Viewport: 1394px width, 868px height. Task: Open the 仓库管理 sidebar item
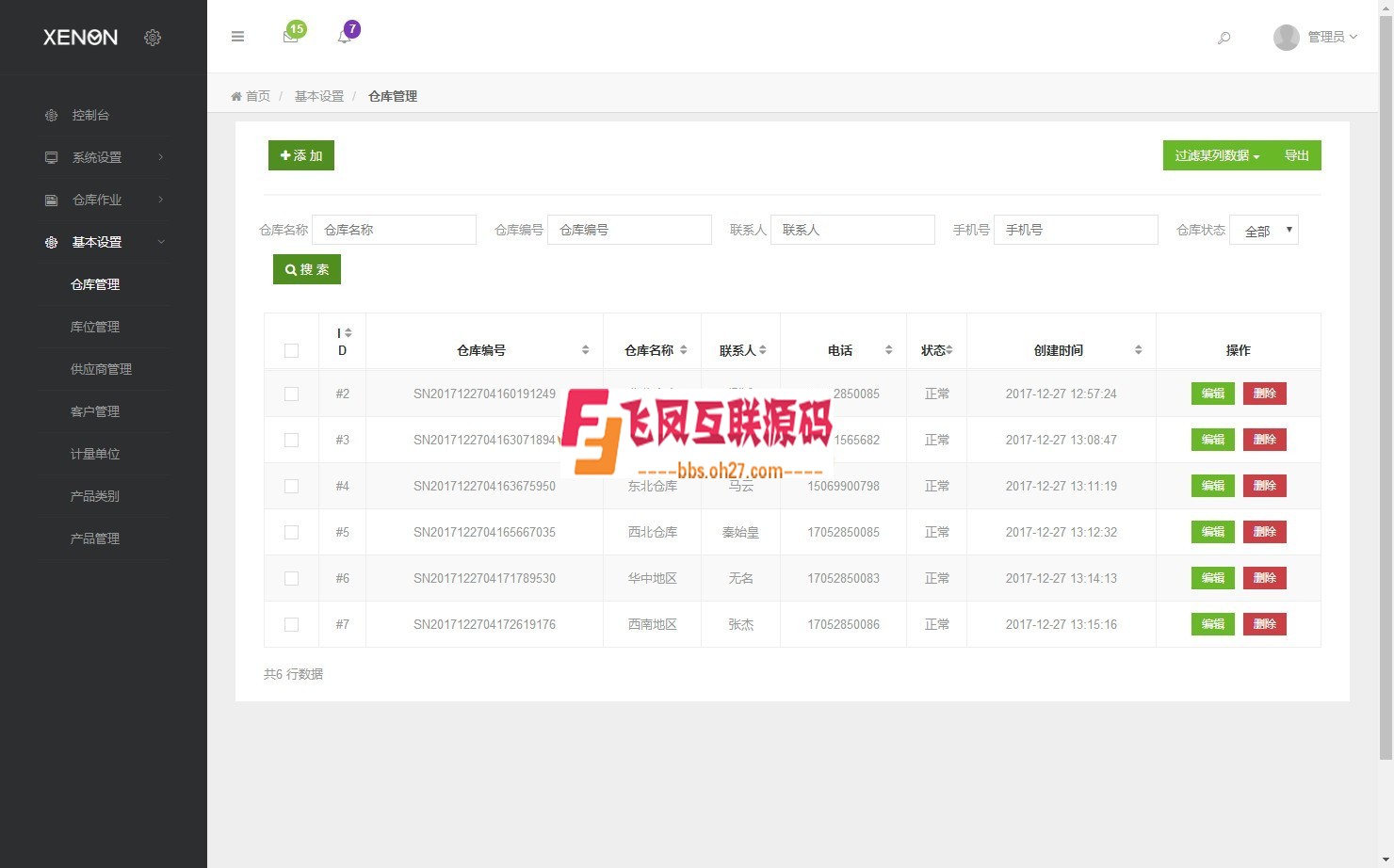(95, 284)
